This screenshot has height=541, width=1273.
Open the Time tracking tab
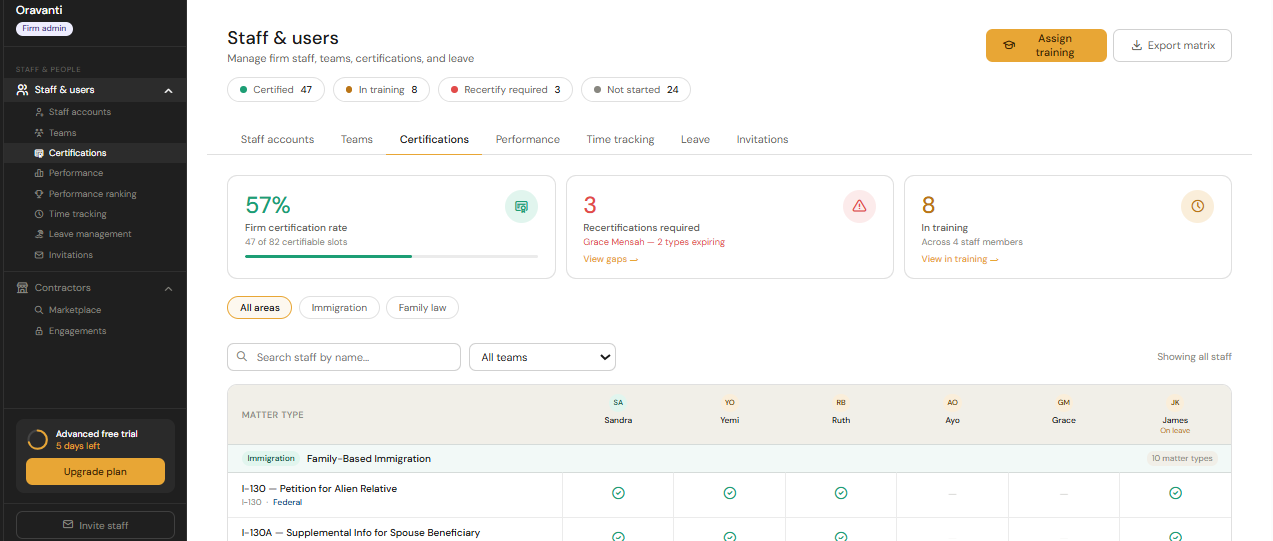coord(620,139)
